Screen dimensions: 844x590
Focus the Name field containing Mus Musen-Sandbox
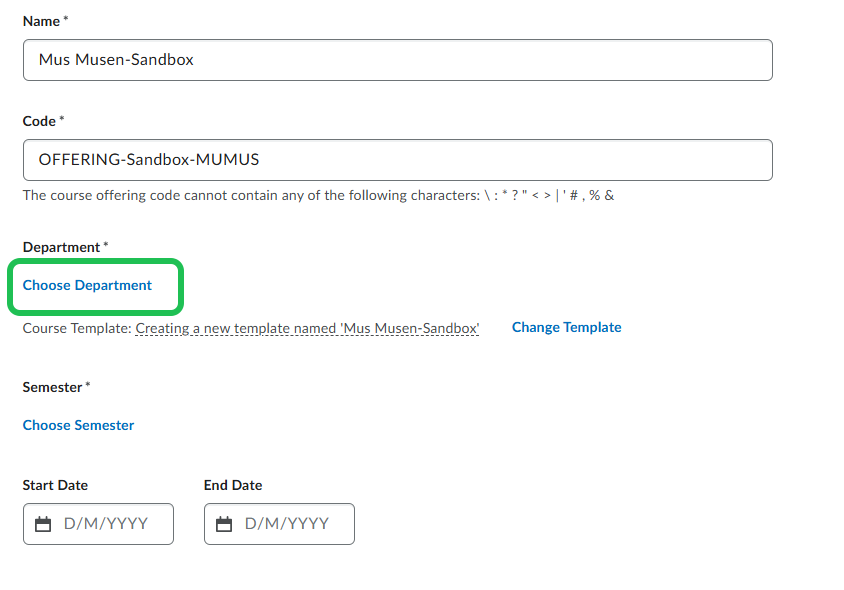click(x=397, y=60)
